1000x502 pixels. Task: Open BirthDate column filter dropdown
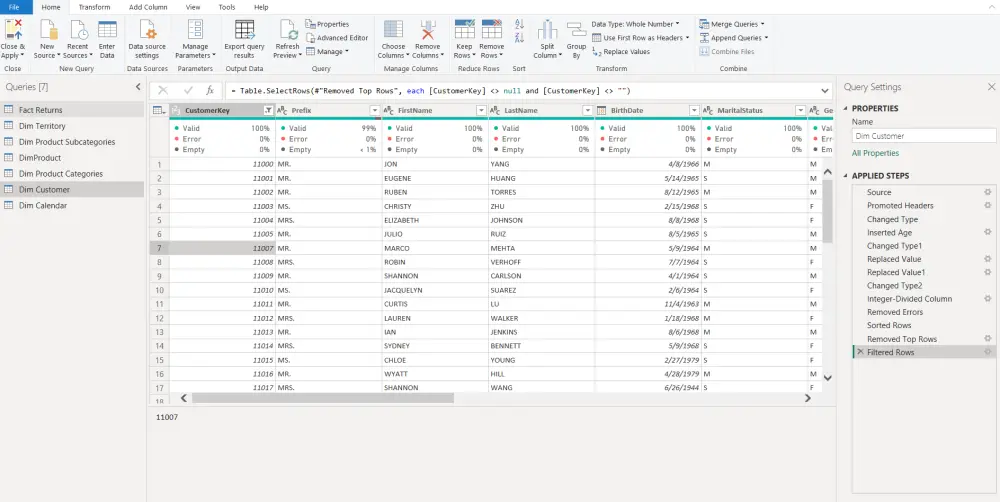[695, 111]
